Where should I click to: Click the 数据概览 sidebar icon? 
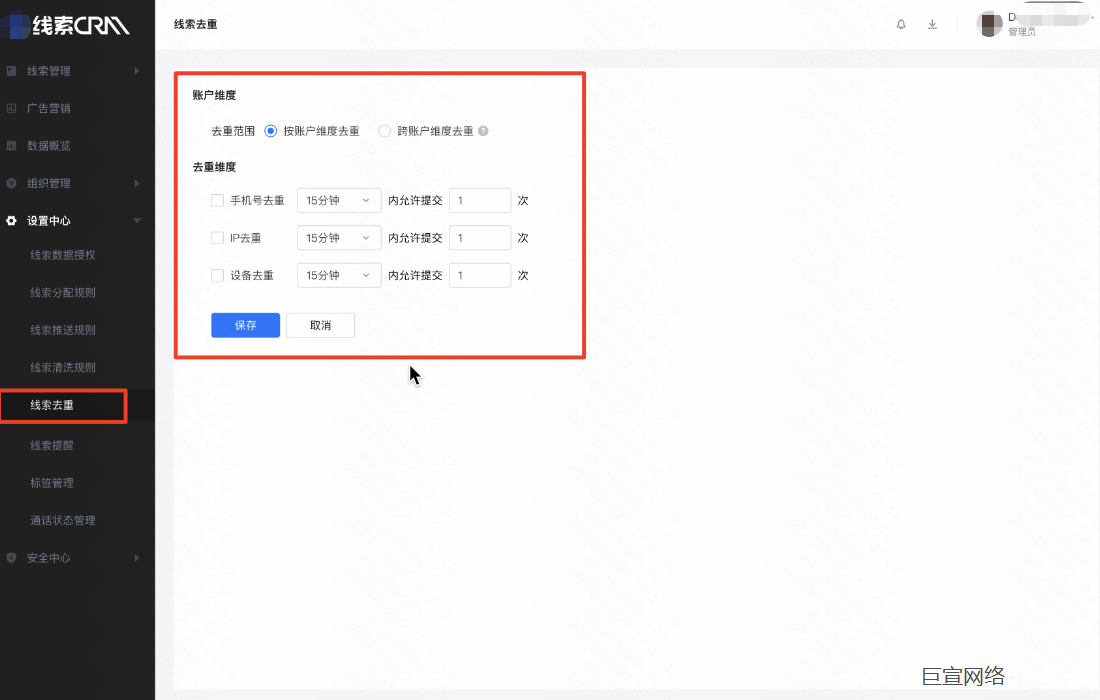tap(12, 146)
